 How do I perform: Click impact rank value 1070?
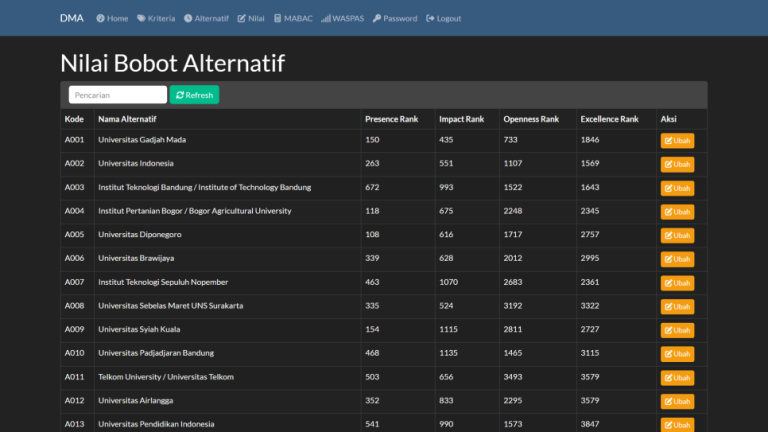449,282
